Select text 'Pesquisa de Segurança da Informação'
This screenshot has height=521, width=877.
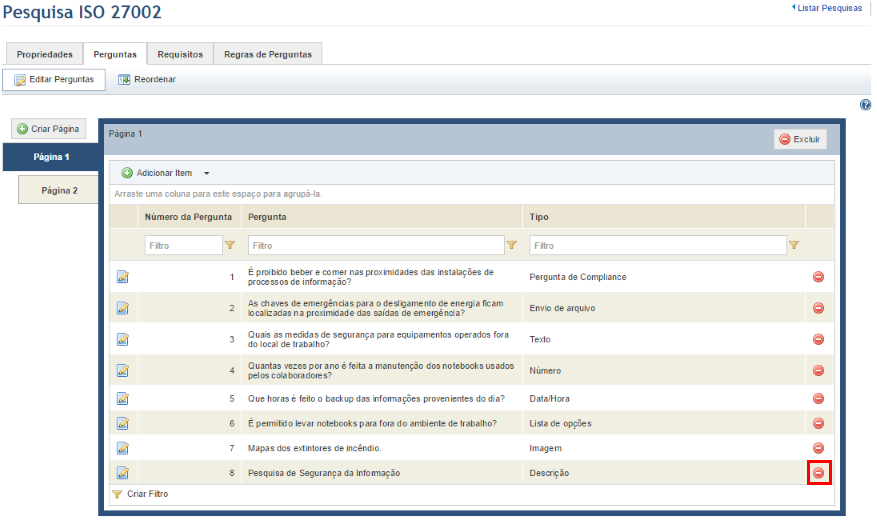[324, 473]
